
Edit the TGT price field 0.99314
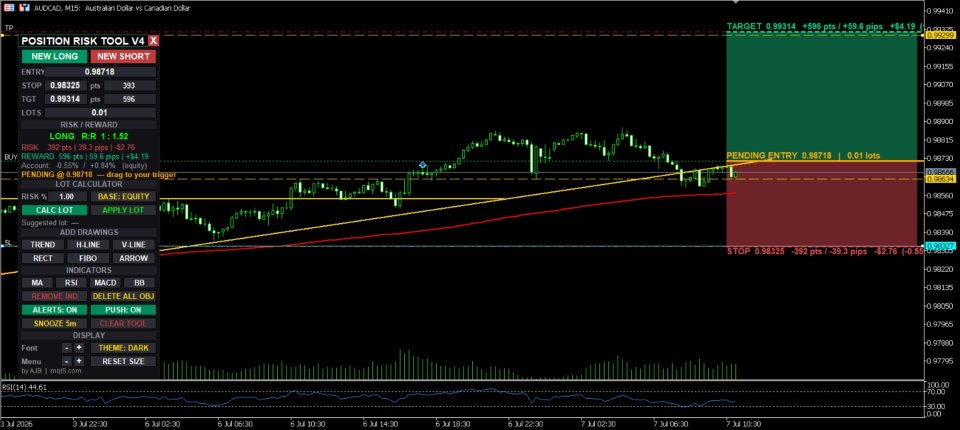coord(66,99)
